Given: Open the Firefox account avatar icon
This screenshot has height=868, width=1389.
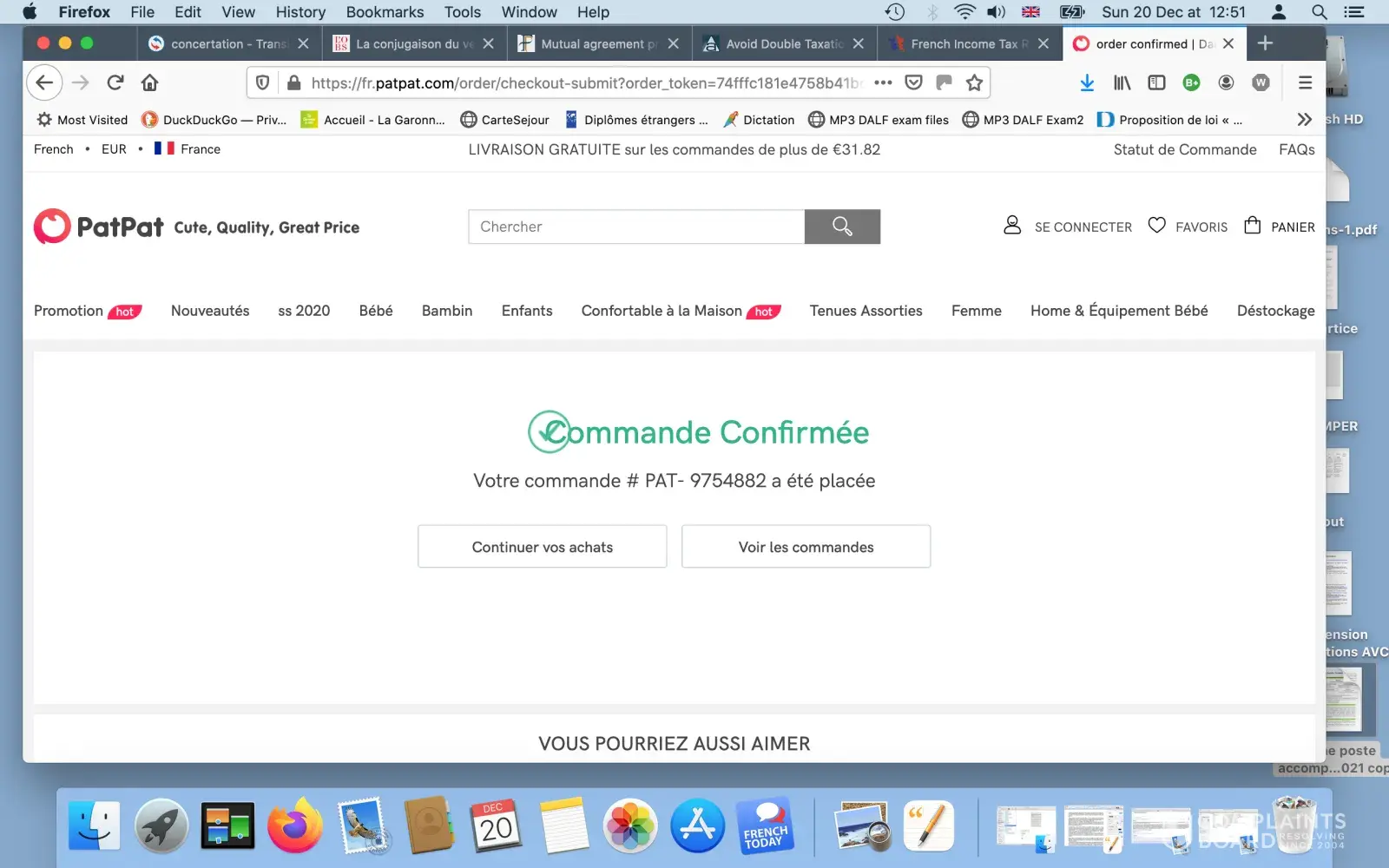Looking at the screenshot, I should click(1226, 82).
